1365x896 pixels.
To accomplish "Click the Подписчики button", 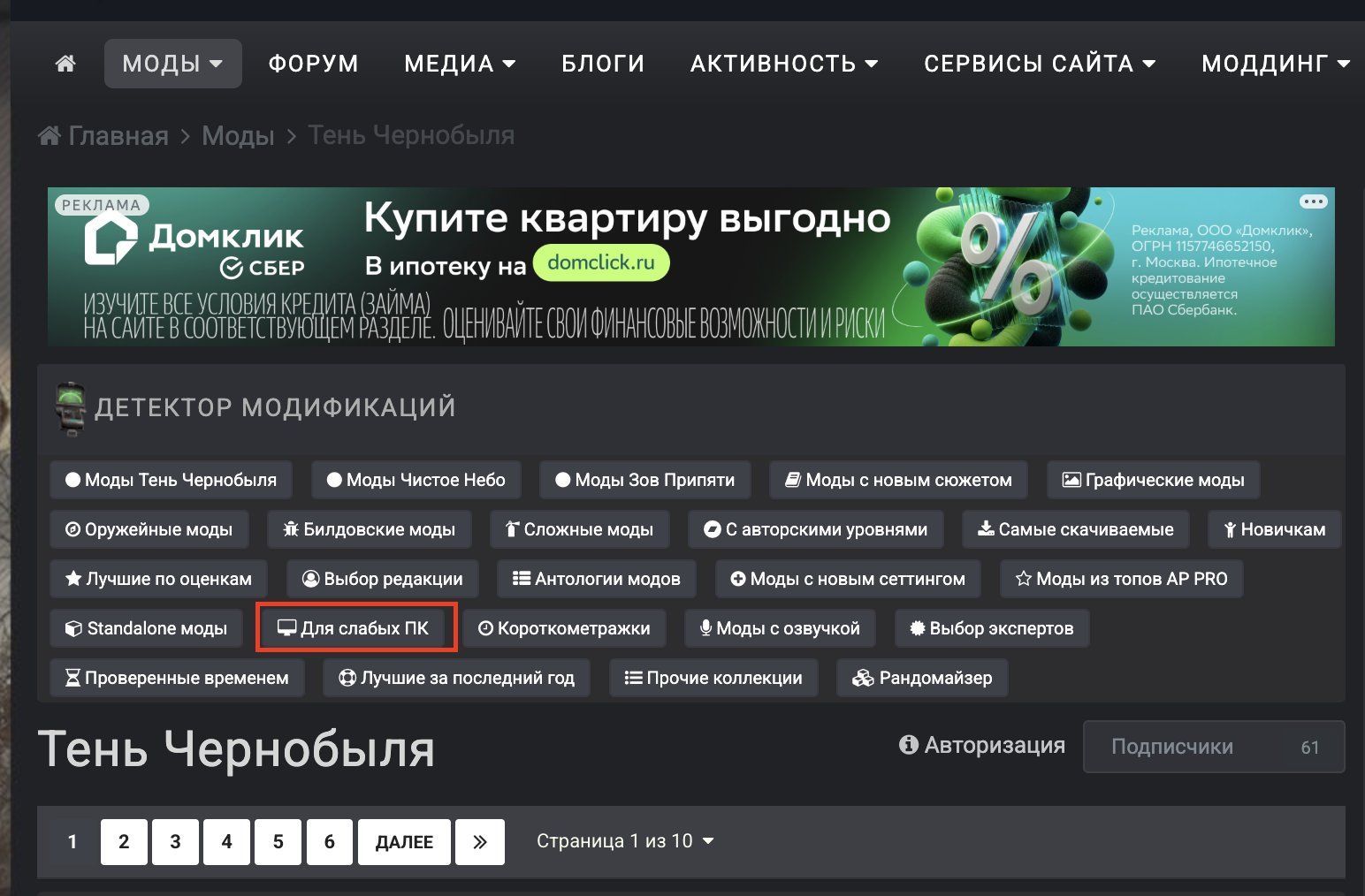I will coord(1214,747).
